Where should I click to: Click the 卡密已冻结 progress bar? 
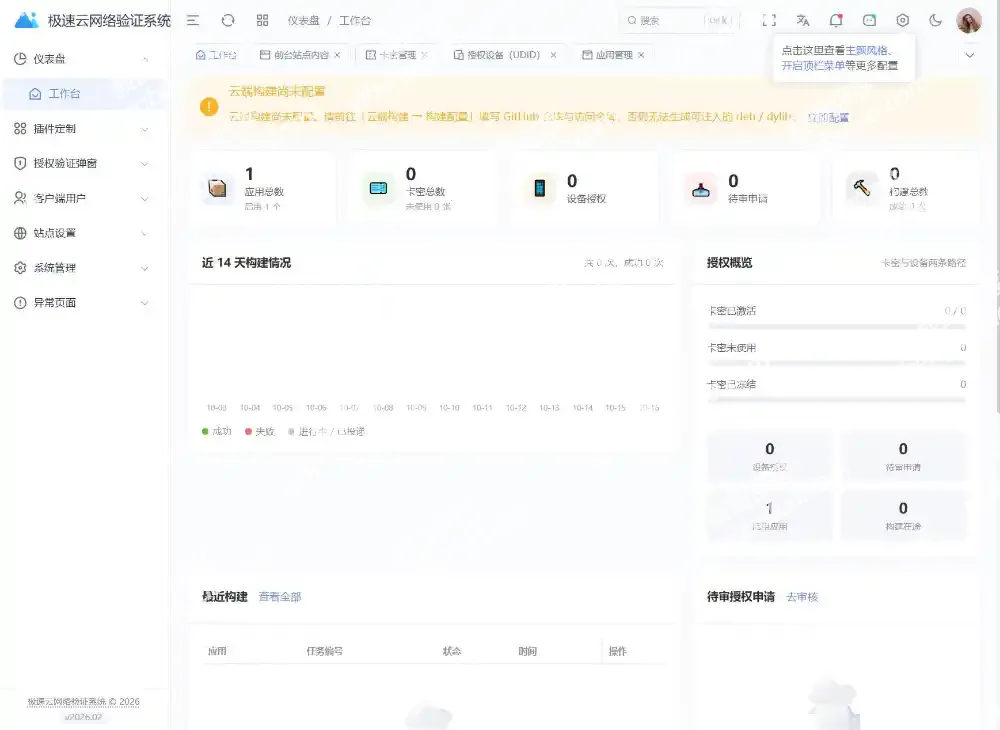point(837,400)
